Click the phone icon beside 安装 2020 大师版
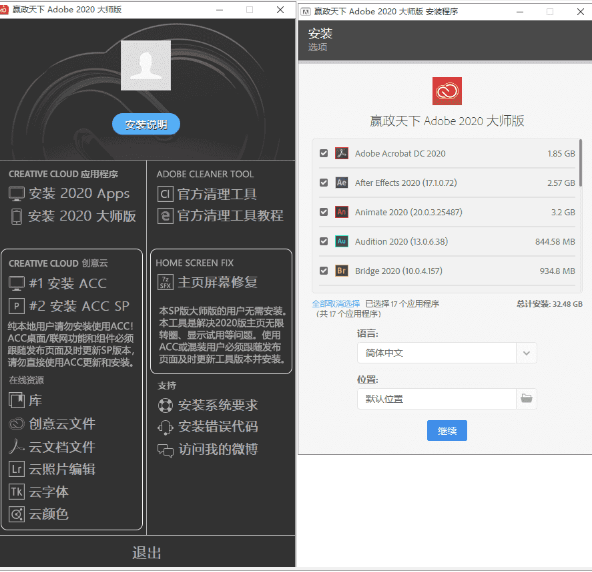 16,216
